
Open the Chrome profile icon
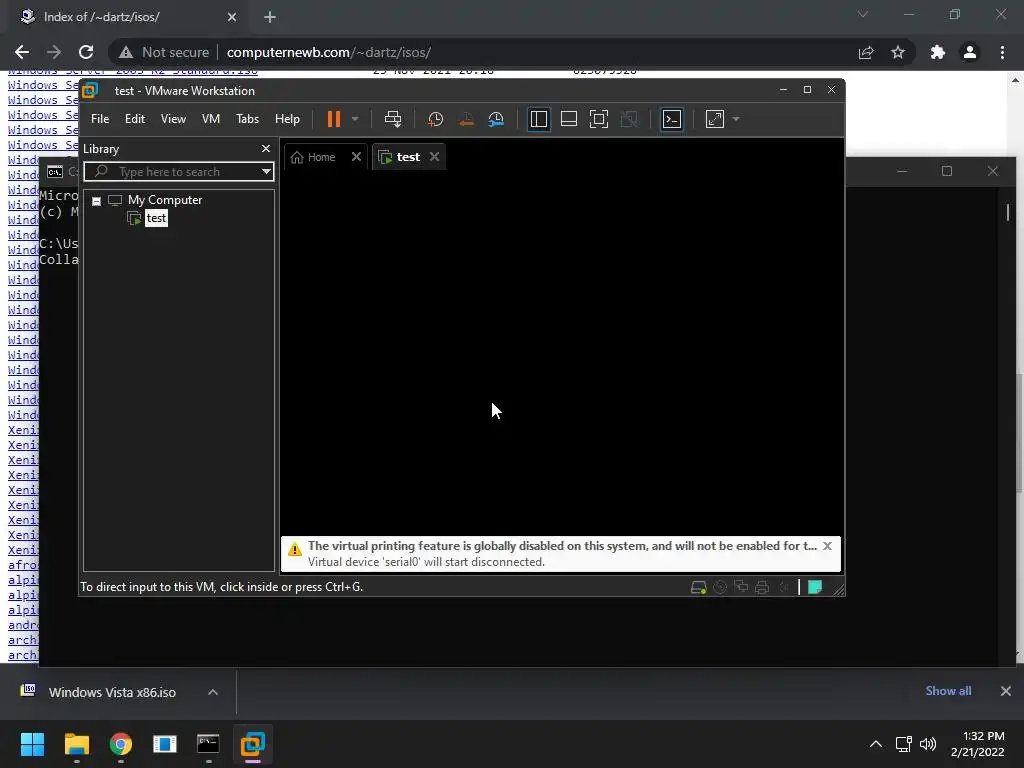(970, 52)
